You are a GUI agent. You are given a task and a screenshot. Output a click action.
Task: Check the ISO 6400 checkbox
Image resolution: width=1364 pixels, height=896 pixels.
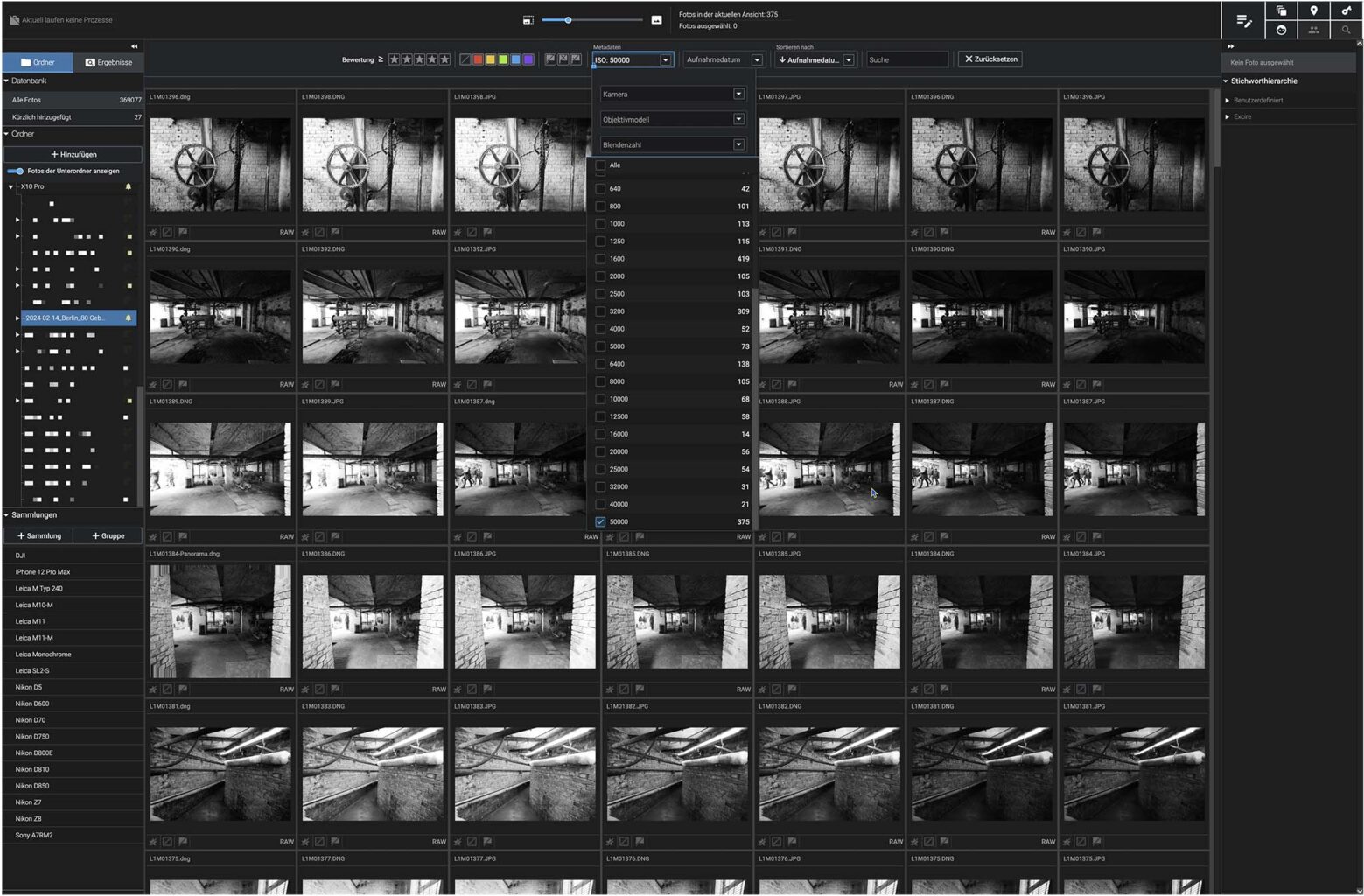click(x=600, y=364)
